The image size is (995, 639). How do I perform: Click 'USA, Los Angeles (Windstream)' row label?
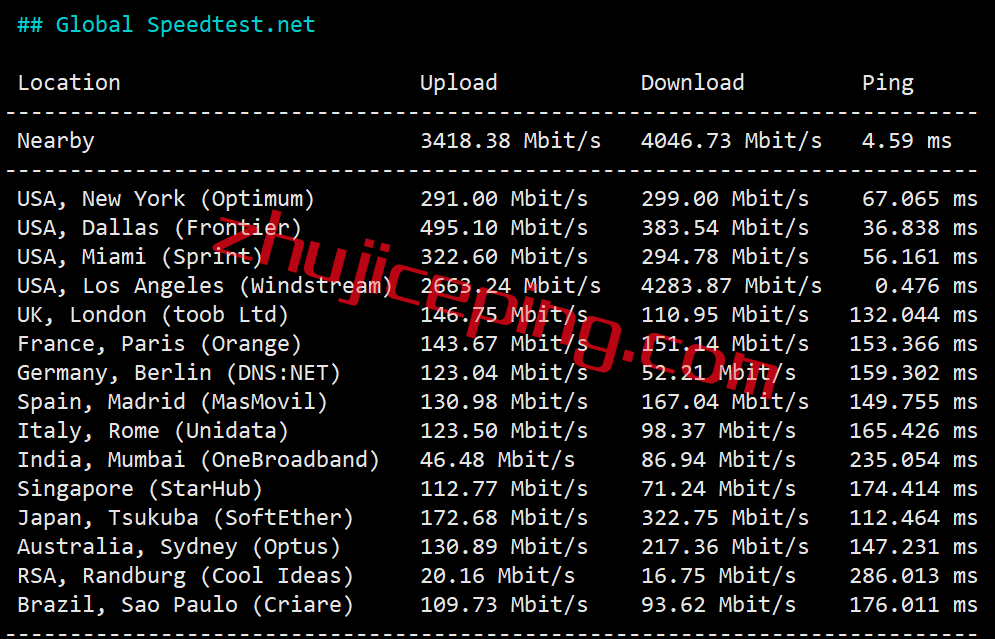tap(205, 286)
